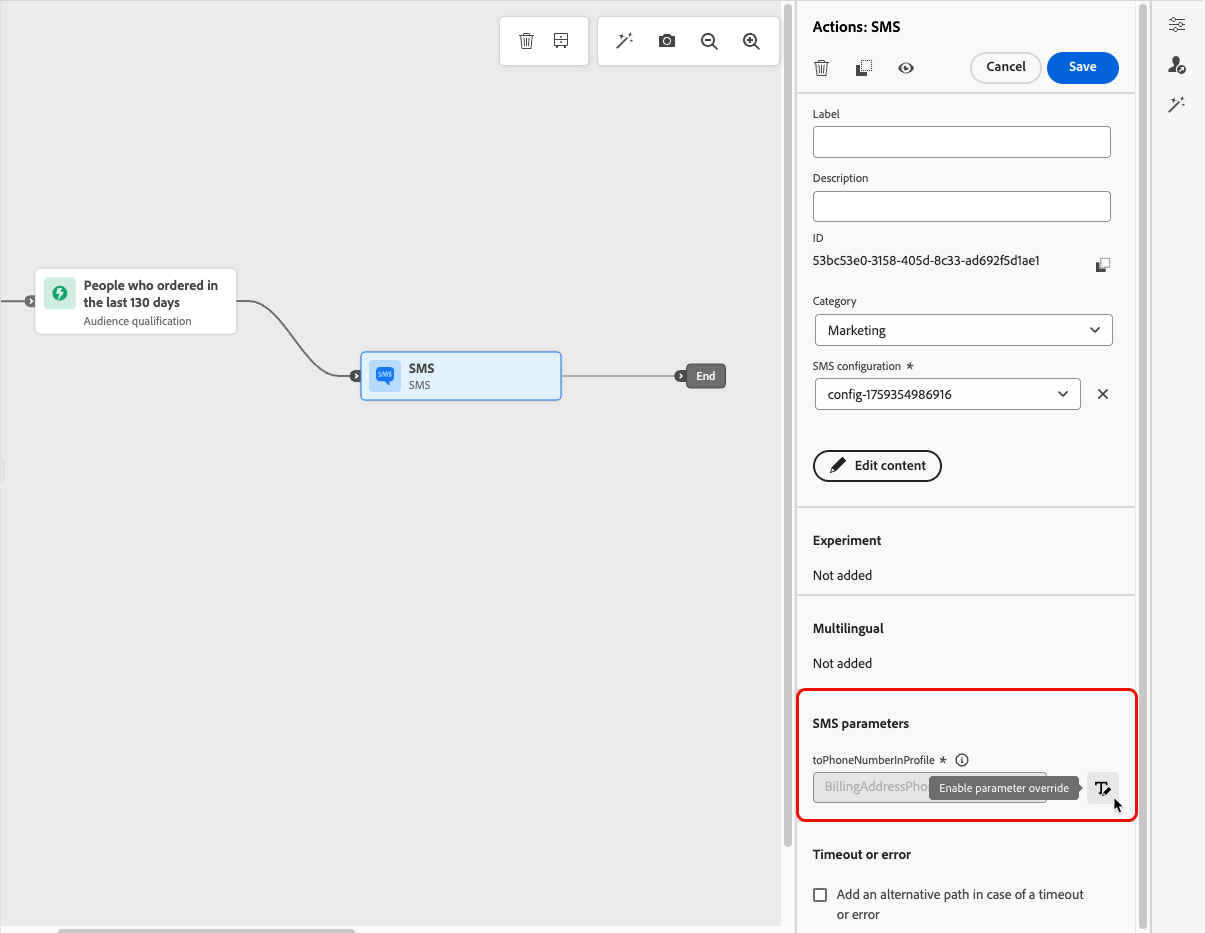Click the Save button
Viewport: 1205px width, 933px height.
[1083, 67]
